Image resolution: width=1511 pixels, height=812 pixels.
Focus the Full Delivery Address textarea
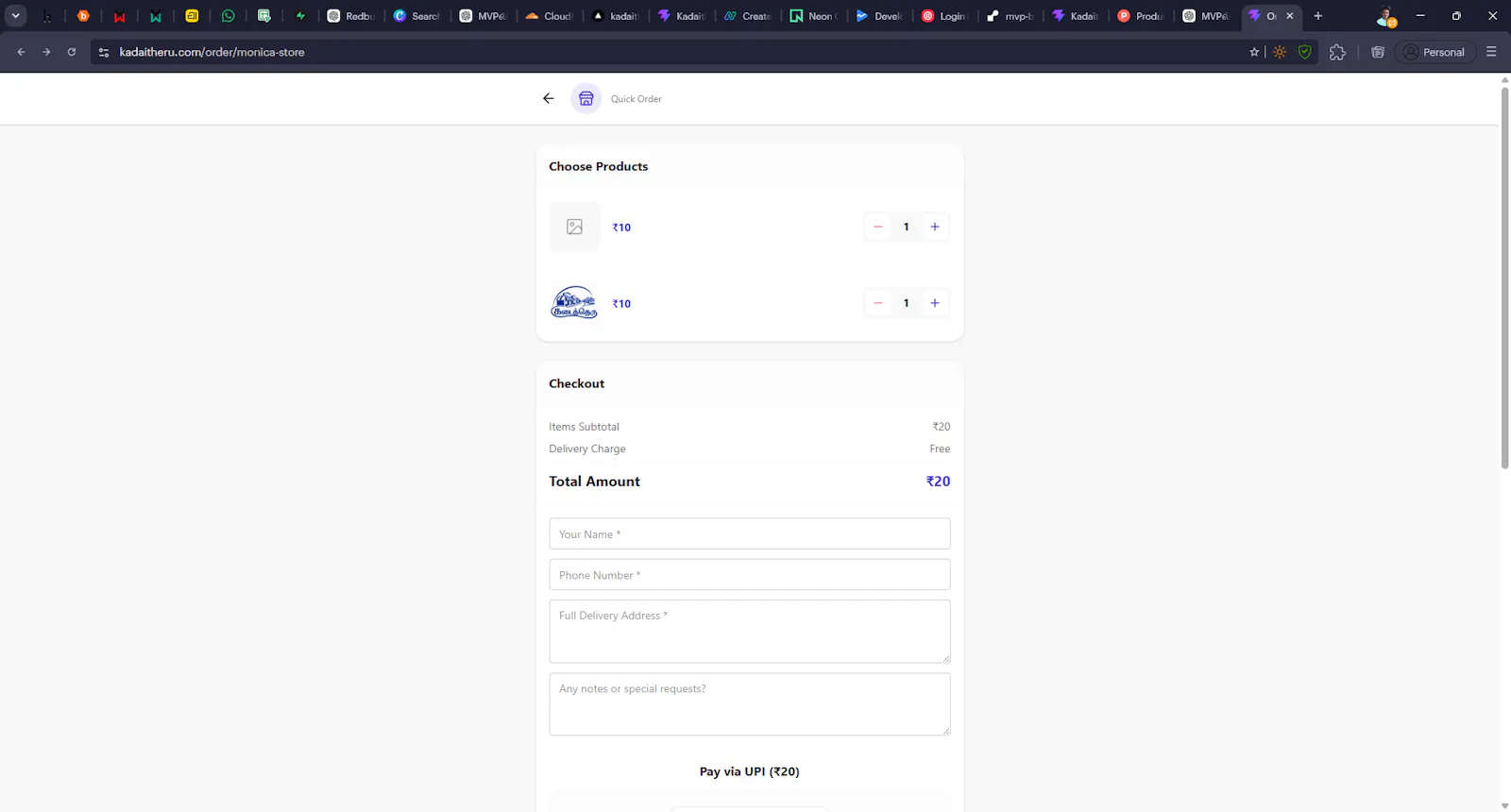point(750,632)
